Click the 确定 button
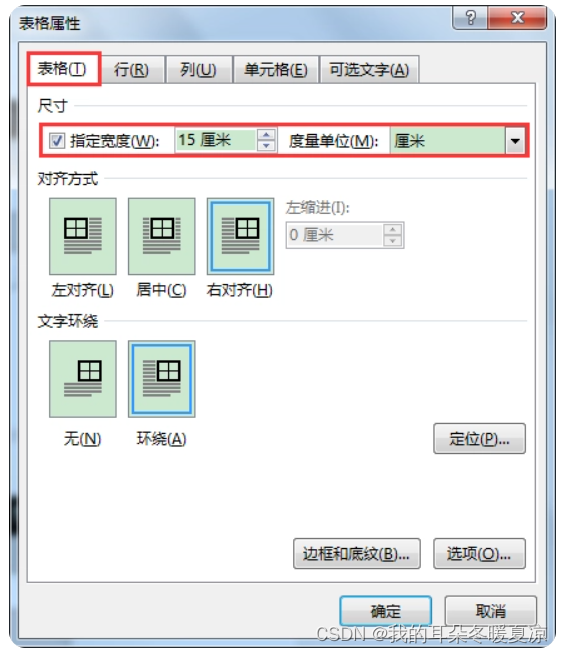The width and height of the screenshot is (563, 654). pyautogui.click(x=385, y=611)
